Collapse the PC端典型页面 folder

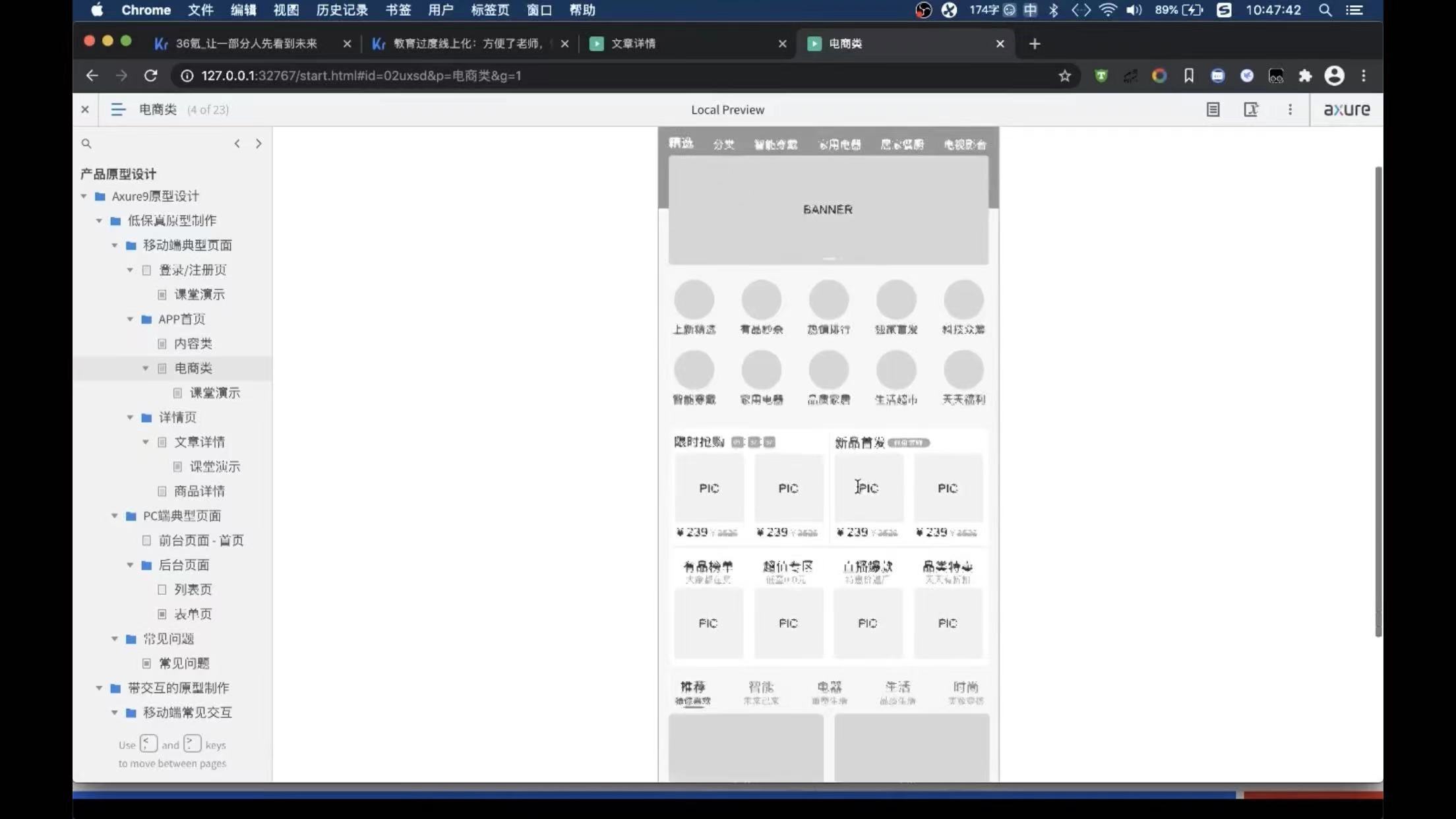(x=115, y=516)
